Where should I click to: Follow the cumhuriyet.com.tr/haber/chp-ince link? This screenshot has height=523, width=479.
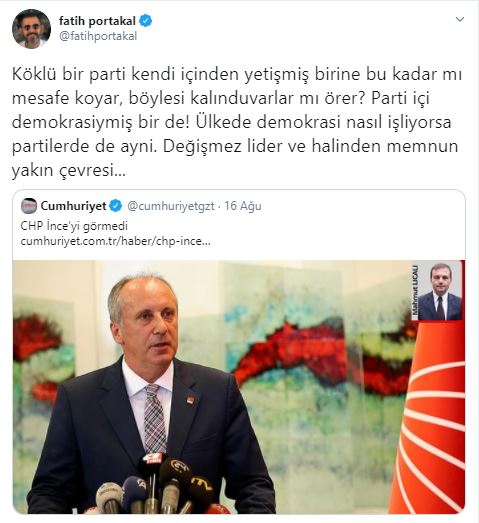115,241
